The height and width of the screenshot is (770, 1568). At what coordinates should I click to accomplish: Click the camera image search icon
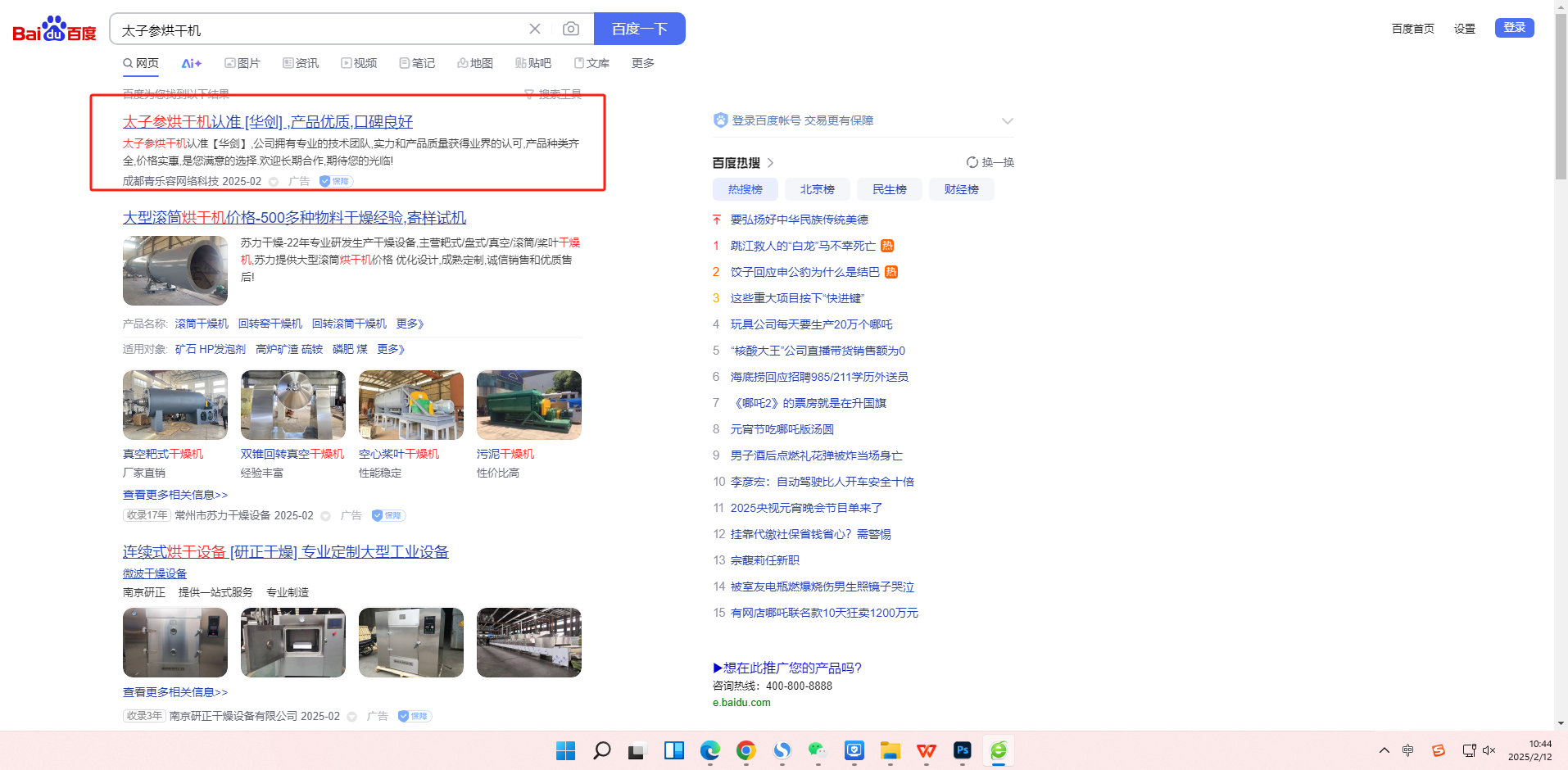[571, 29]
